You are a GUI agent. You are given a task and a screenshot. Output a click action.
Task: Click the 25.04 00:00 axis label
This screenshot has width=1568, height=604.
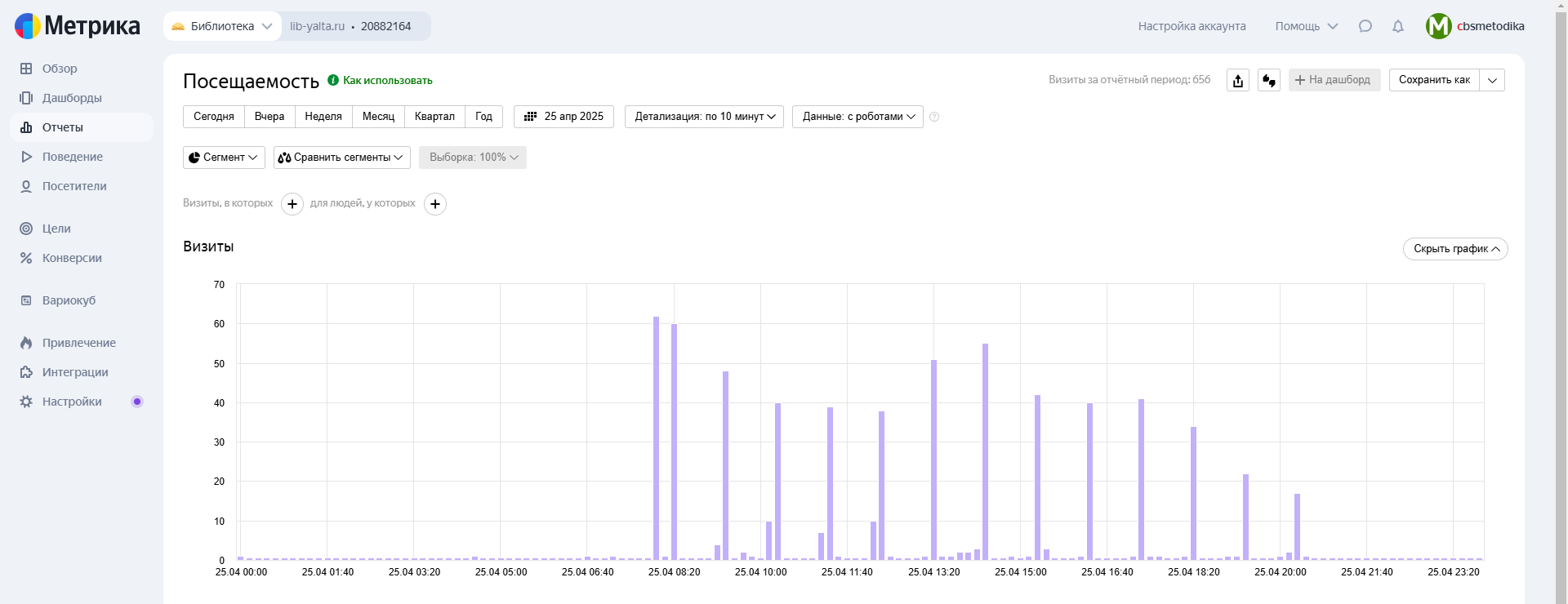[241, 572]
